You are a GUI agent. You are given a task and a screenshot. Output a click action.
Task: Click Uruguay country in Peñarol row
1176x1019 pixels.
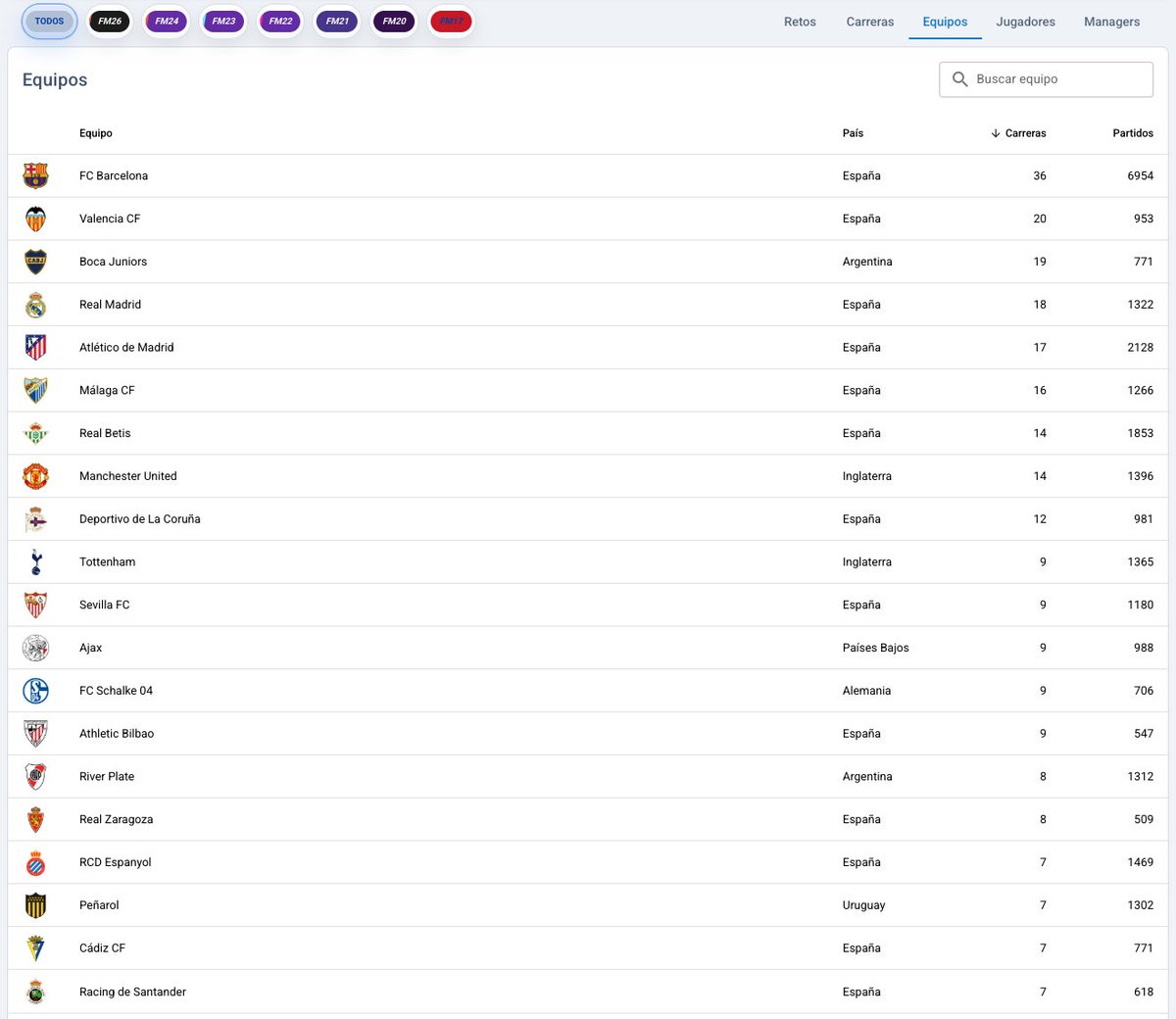(x=863, y=905)
